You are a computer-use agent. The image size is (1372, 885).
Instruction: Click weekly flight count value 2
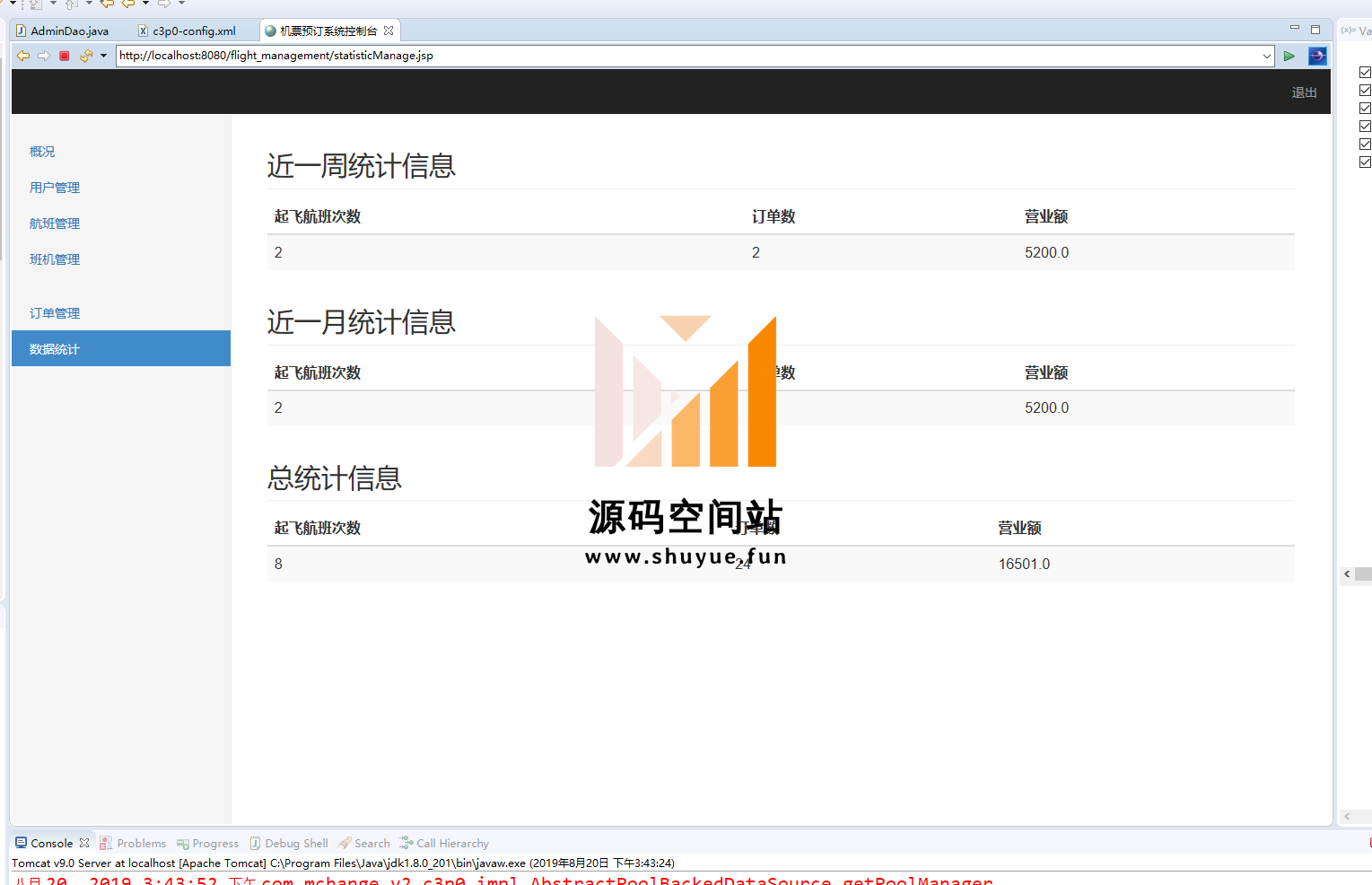tap(278, 252)
